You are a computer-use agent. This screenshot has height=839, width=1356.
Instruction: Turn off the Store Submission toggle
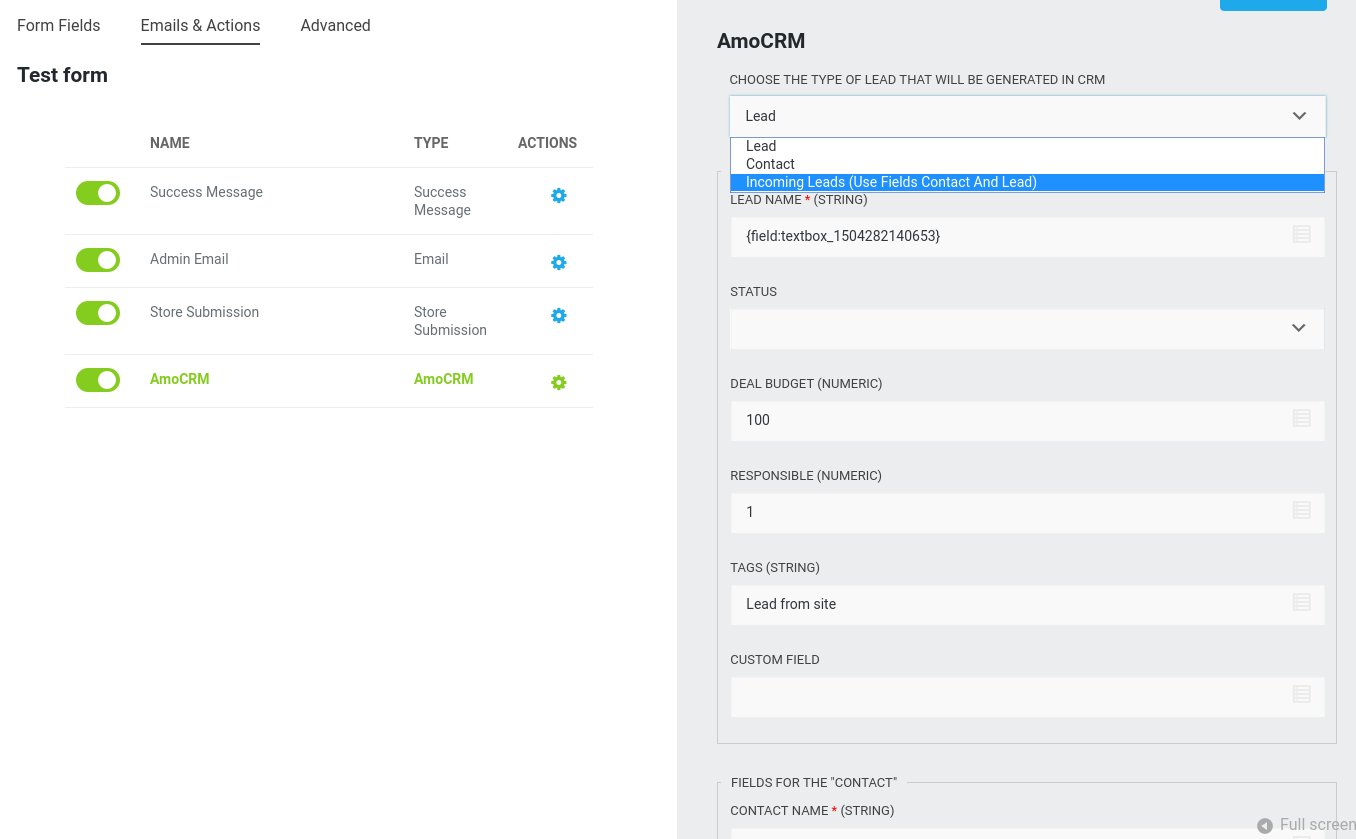click(98, 313)
